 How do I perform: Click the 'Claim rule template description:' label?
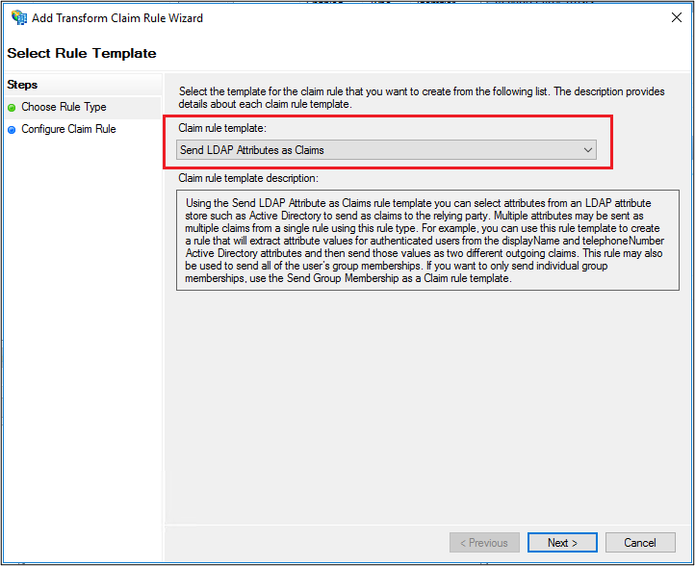247,178
